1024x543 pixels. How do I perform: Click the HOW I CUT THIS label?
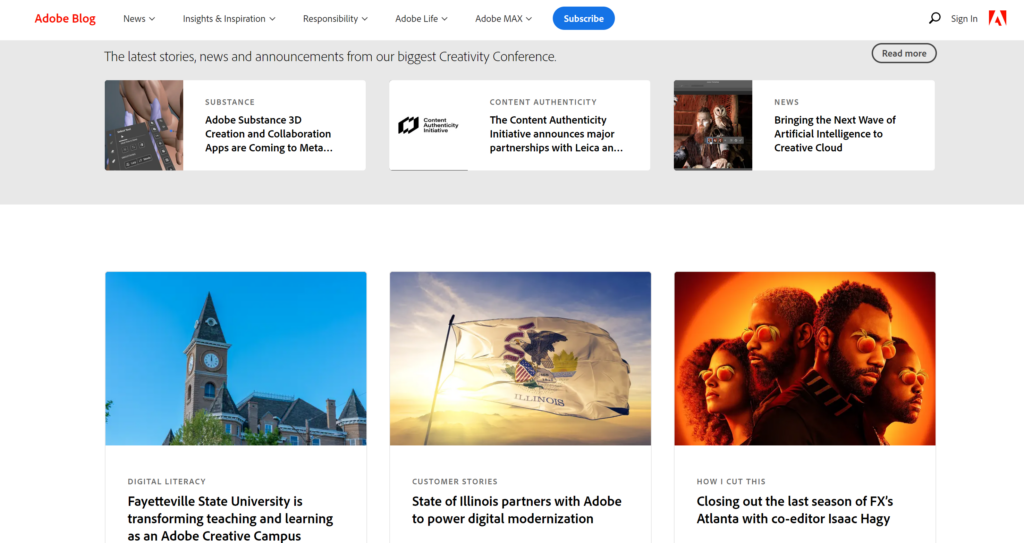click(x=731, y=482)
